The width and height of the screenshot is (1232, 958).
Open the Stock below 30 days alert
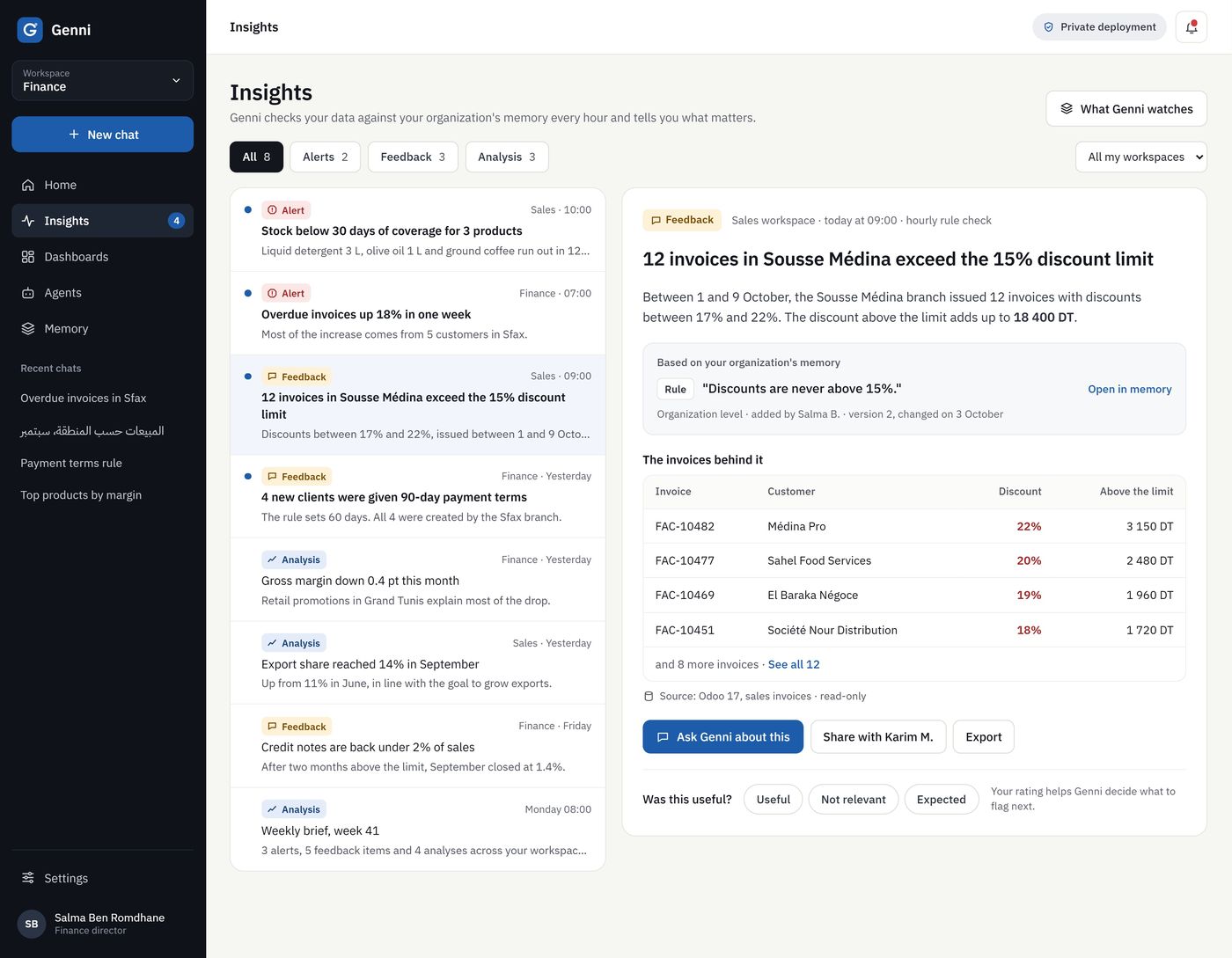(418, 230)
